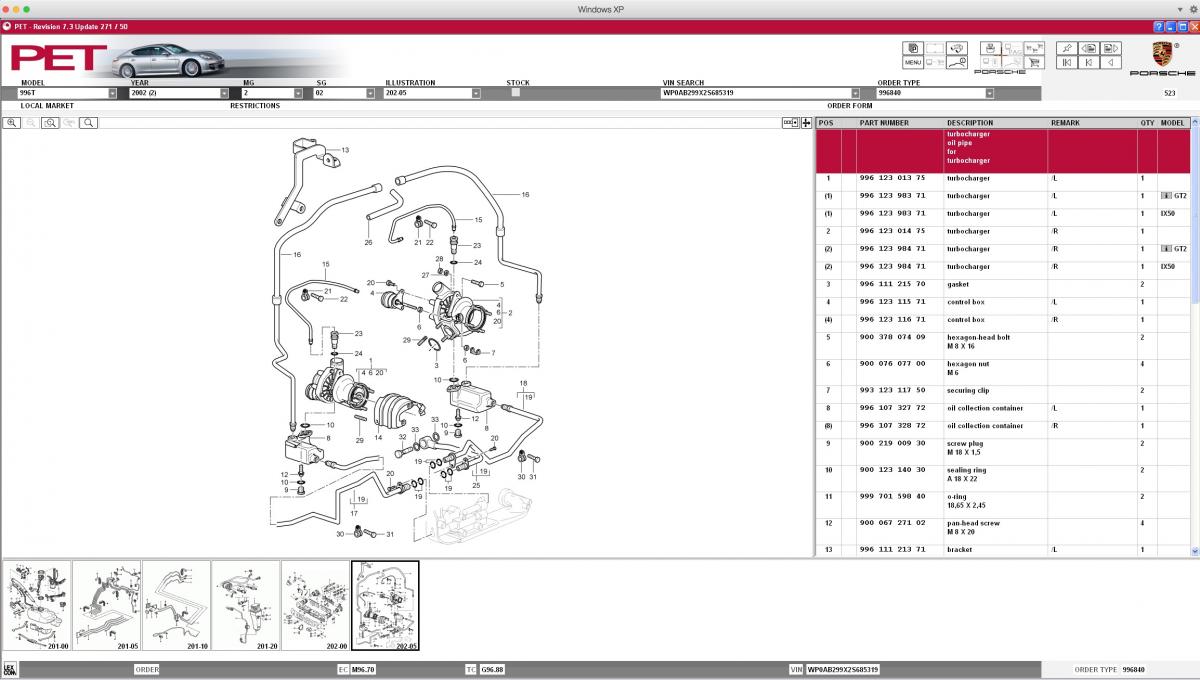Select control box part 996 123 115 71
This screenshot has width=1200, height=680.
tap(892, 302)
